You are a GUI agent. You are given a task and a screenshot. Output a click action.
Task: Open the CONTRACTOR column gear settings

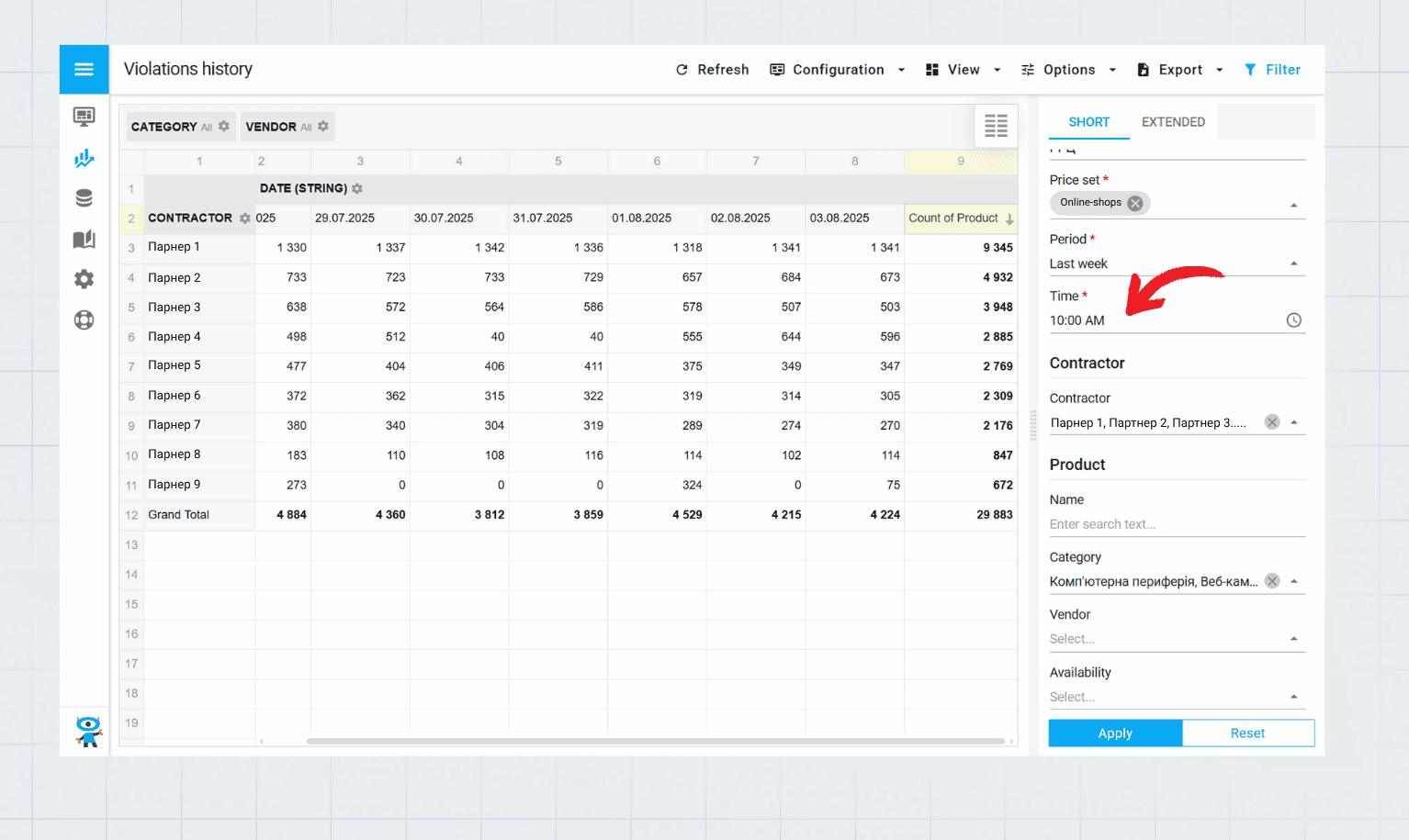pyautogui.click(x=243, y=218)
